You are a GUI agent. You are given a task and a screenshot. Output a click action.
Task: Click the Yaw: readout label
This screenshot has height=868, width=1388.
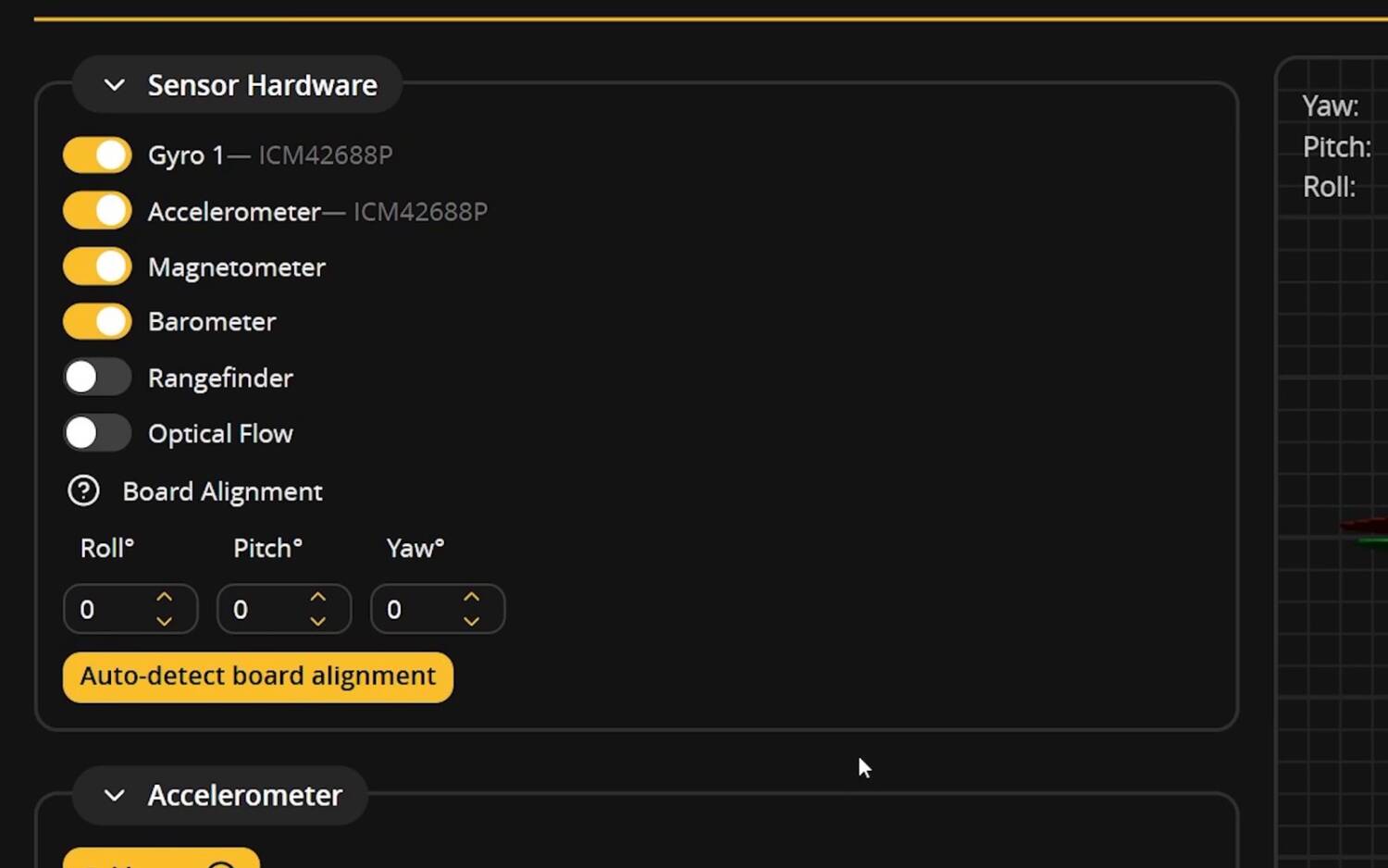[1331, 106]
